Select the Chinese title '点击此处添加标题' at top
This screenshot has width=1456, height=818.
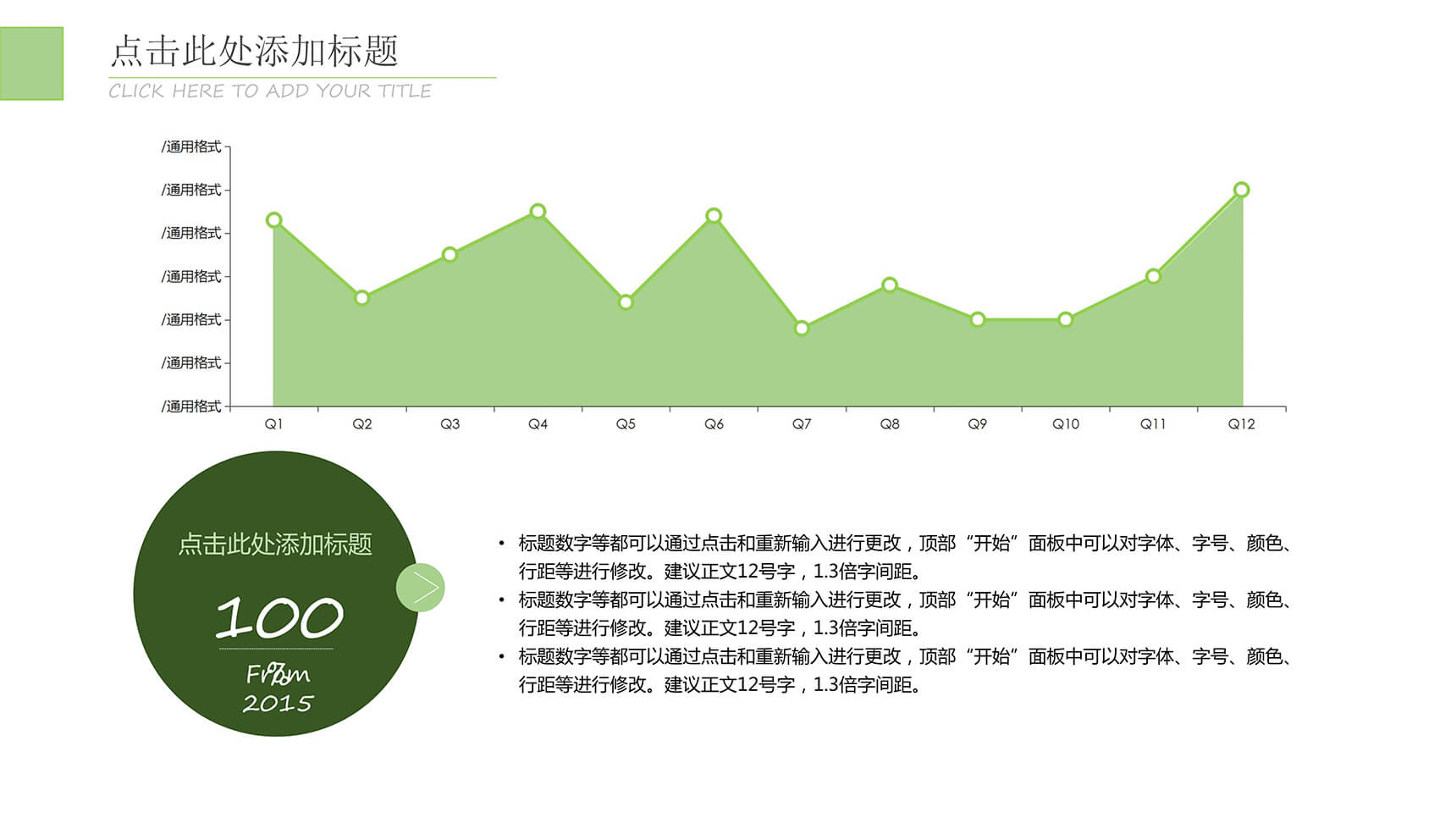(255, 51)
